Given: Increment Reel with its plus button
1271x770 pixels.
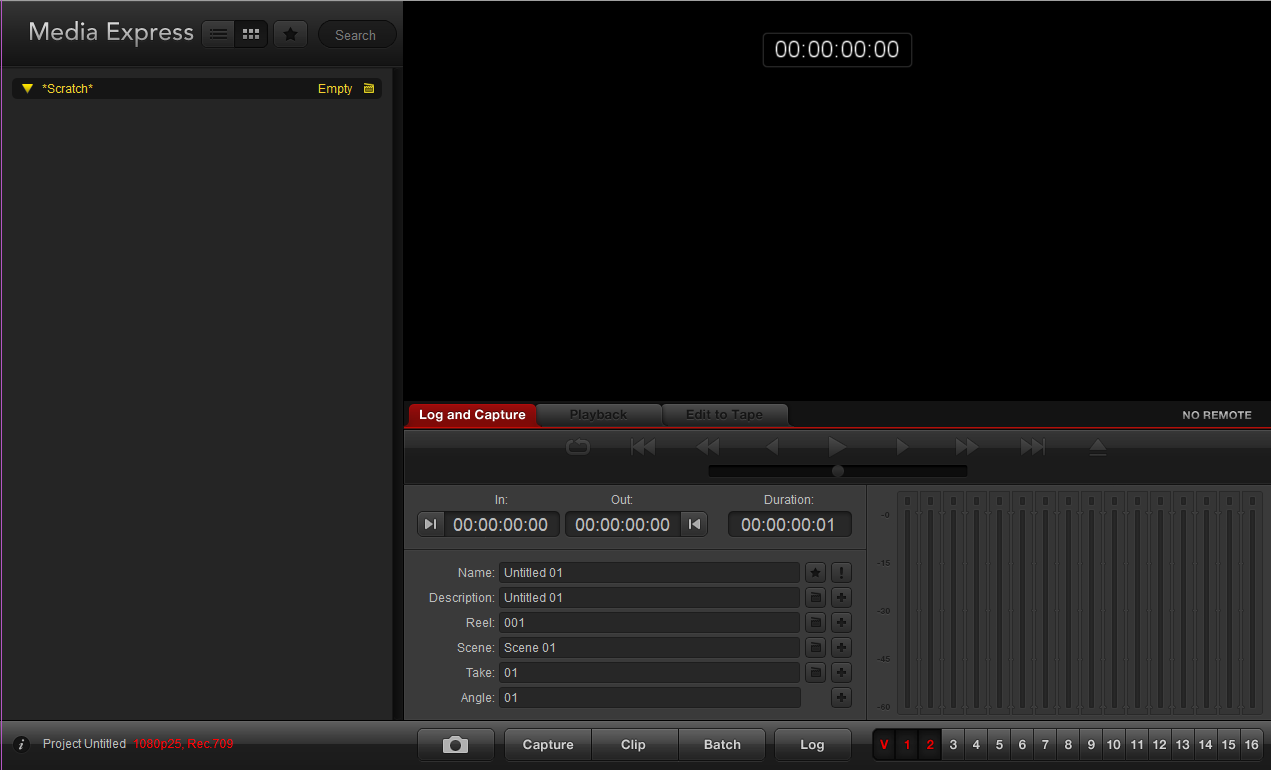Looking at the screenshot, I should pos(842,623).
